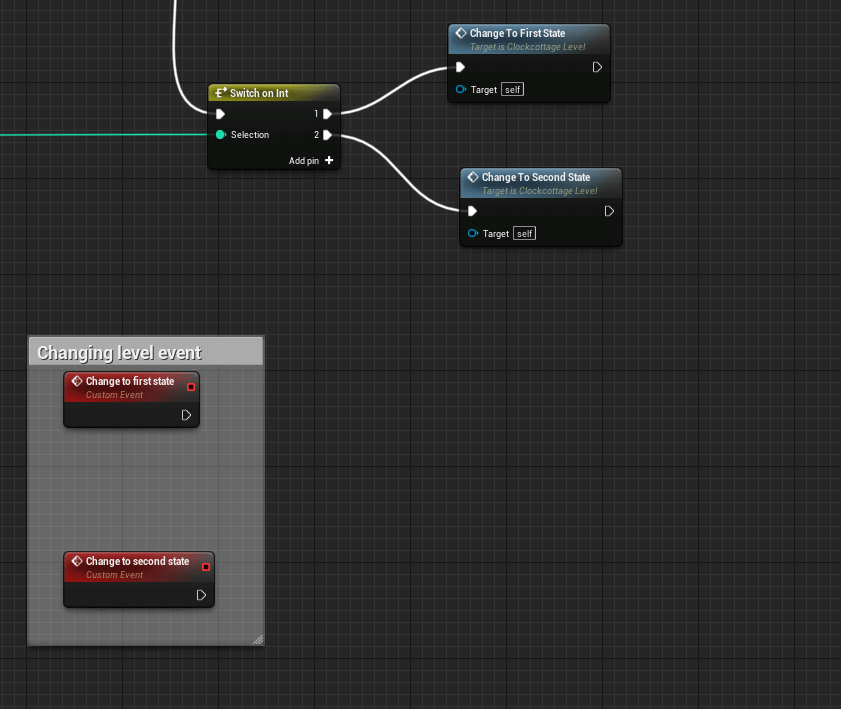
Task: Select Change To Second State node title
Action: tap(536, 177)
